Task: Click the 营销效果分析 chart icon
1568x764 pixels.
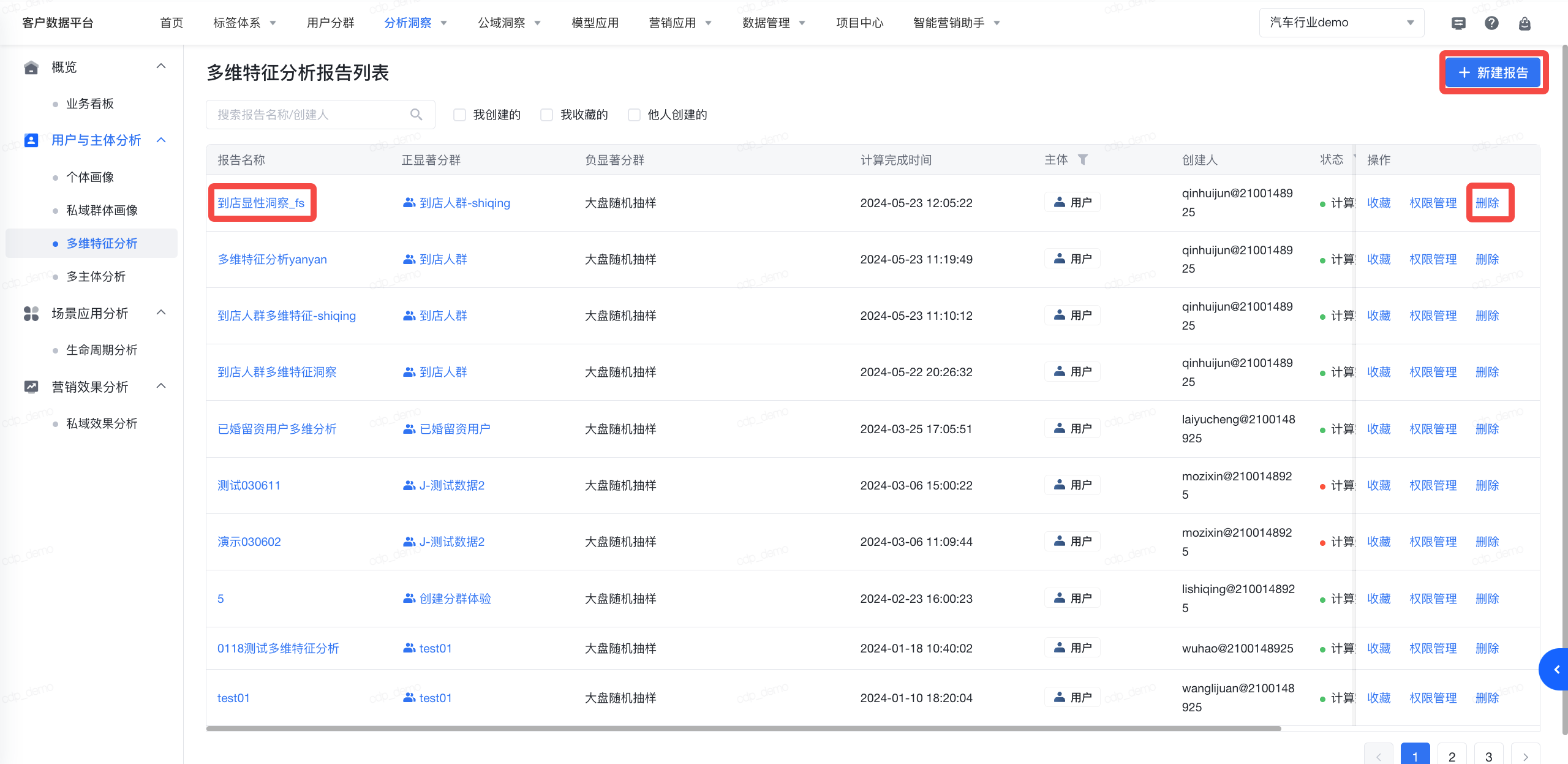Action: pyautogui.click(x=31, y=387)
